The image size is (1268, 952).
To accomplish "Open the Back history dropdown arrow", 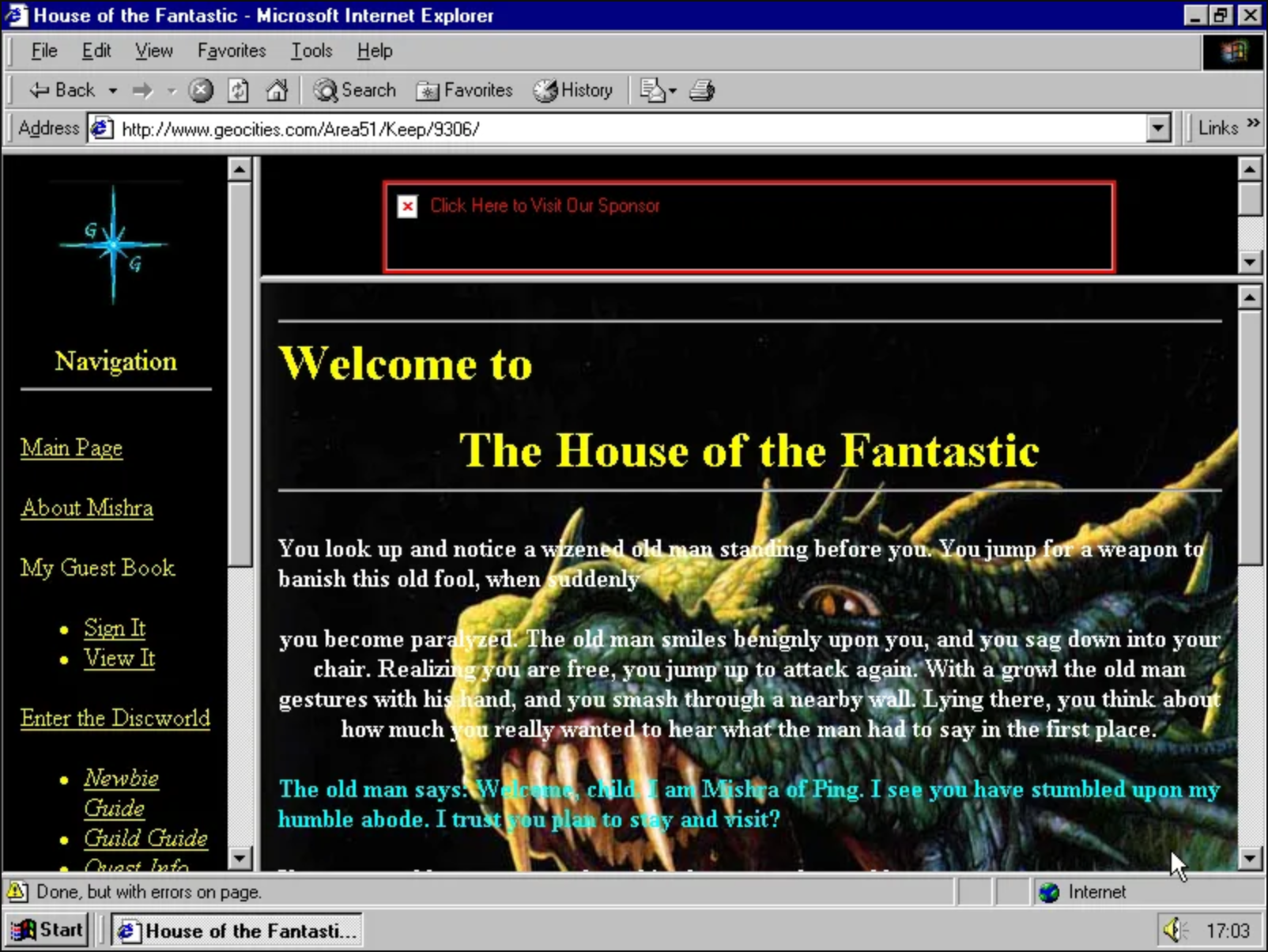I will point(113,91).
